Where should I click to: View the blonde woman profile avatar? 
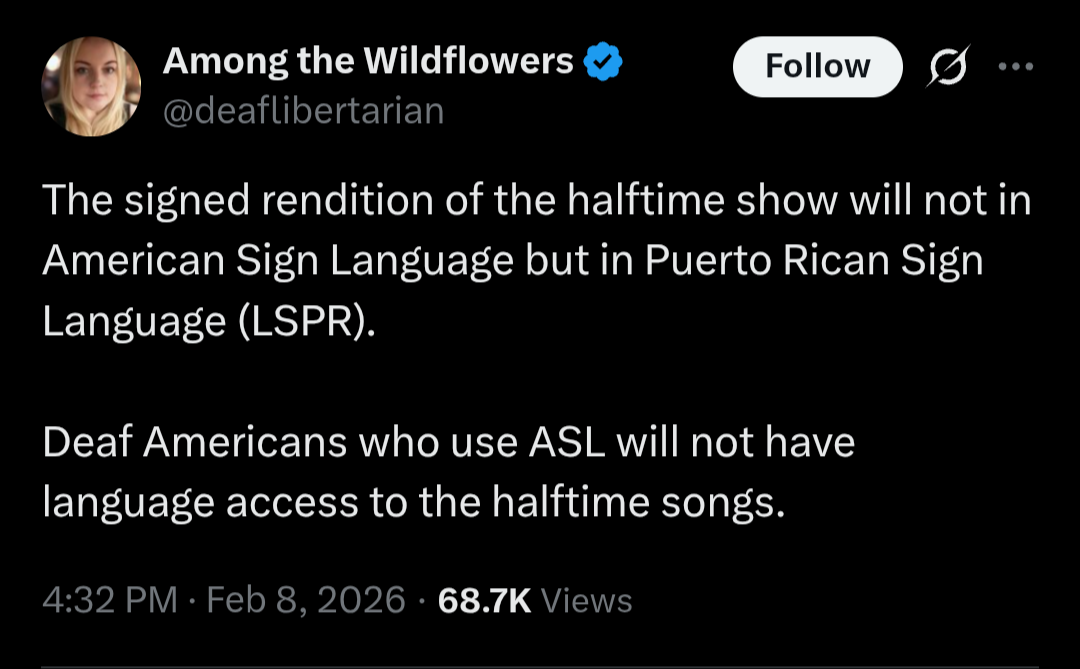click(91, 87)
